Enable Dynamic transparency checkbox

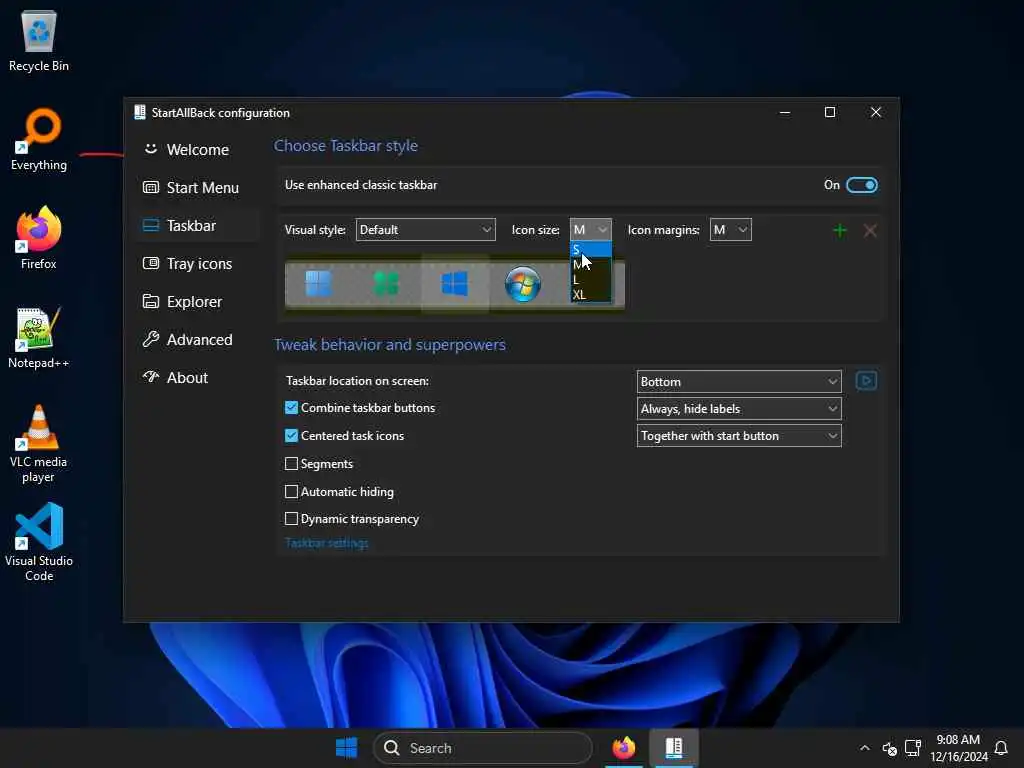point(291,519)
